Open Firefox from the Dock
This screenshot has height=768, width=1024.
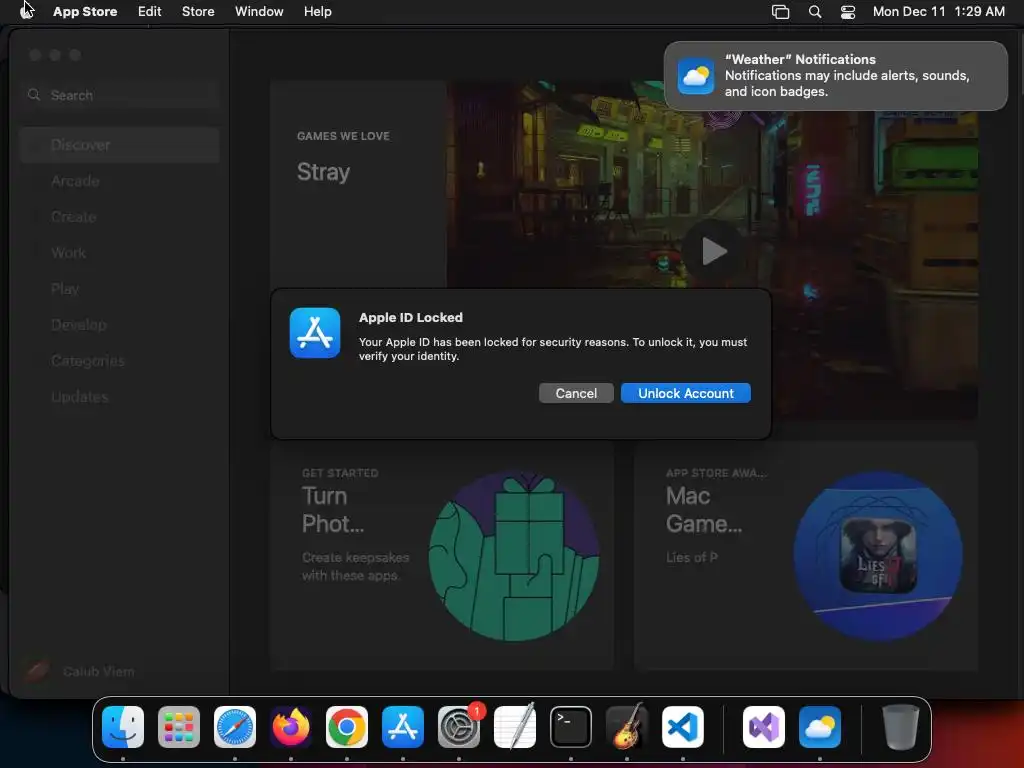[291, 727]
